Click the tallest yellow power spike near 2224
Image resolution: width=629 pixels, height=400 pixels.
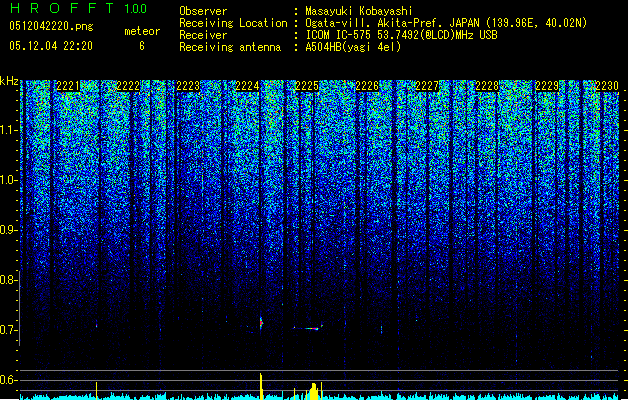261,386
